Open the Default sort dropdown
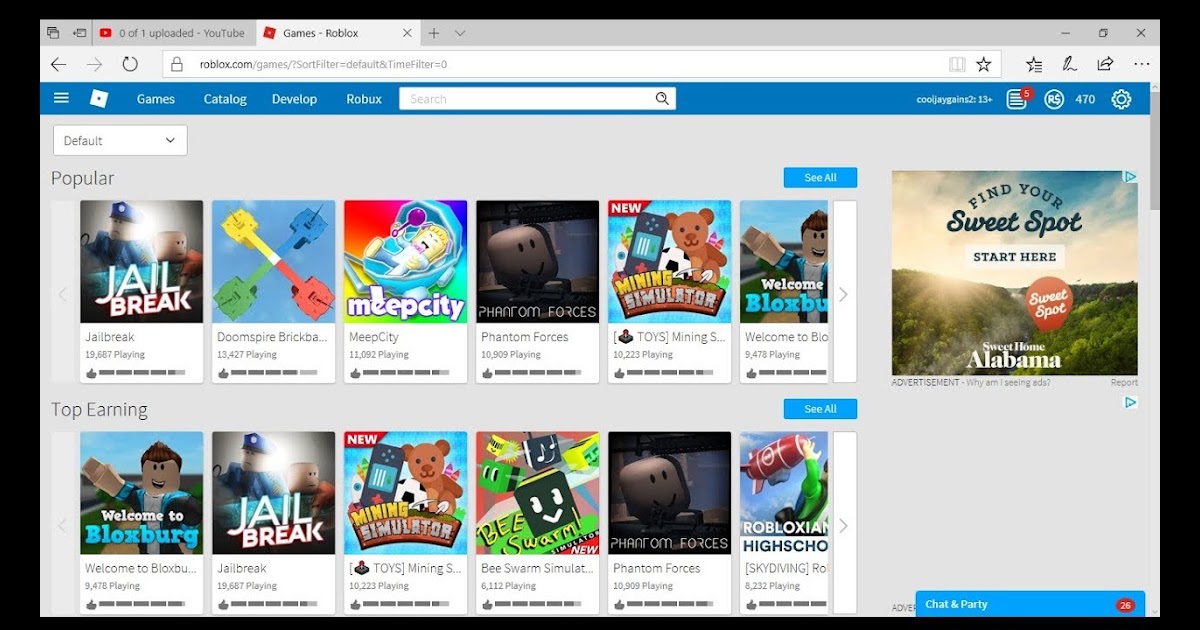Image resolution: width=1200 pixels, height=630 pixels. coord(120,140)
